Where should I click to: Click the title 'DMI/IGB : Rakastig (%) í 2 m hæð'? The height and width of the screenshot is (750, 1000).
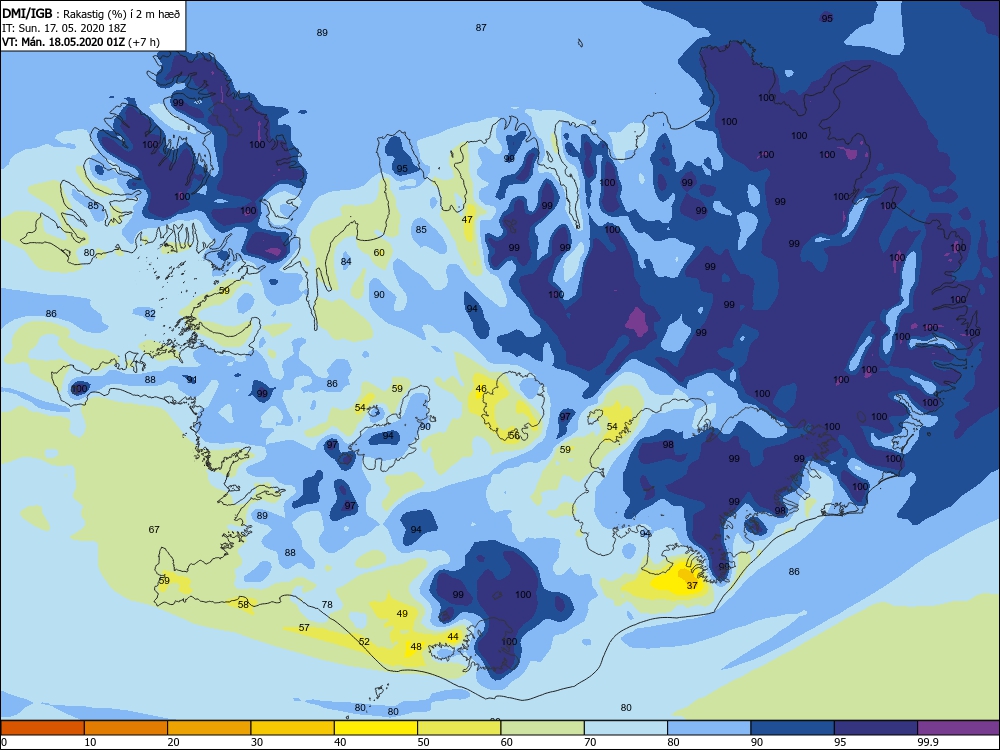point(91,13)
